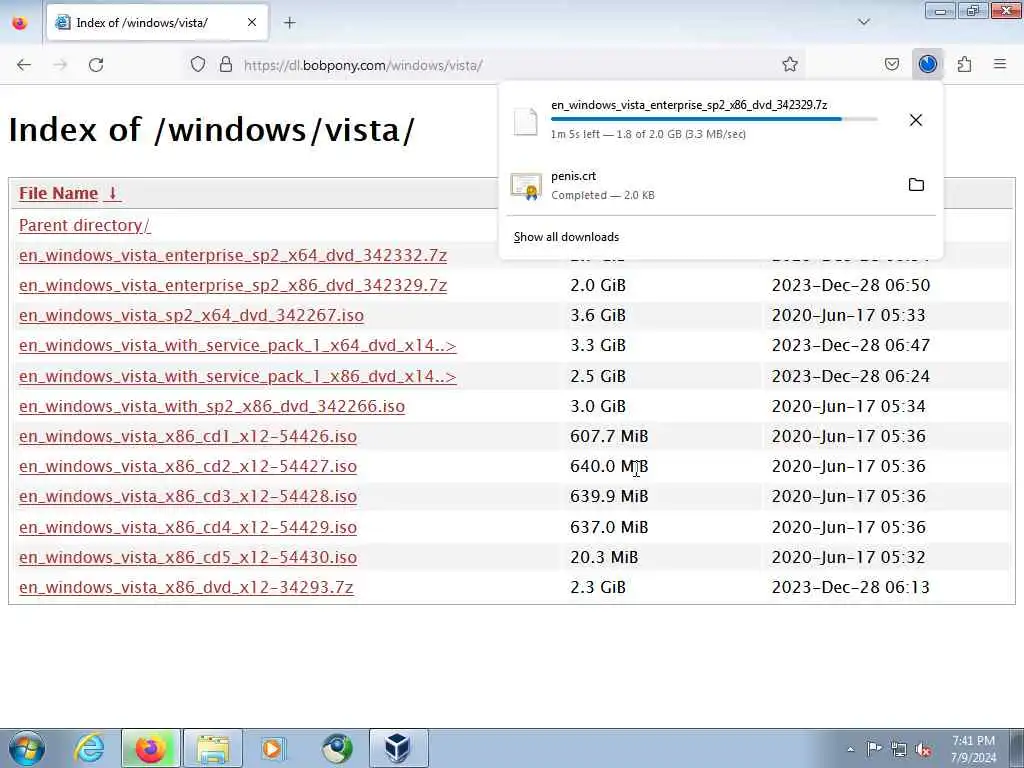Download en_windows_vista_x86_cd5_x12-54430.iso
1024x768 pixels.
(188, 557)
